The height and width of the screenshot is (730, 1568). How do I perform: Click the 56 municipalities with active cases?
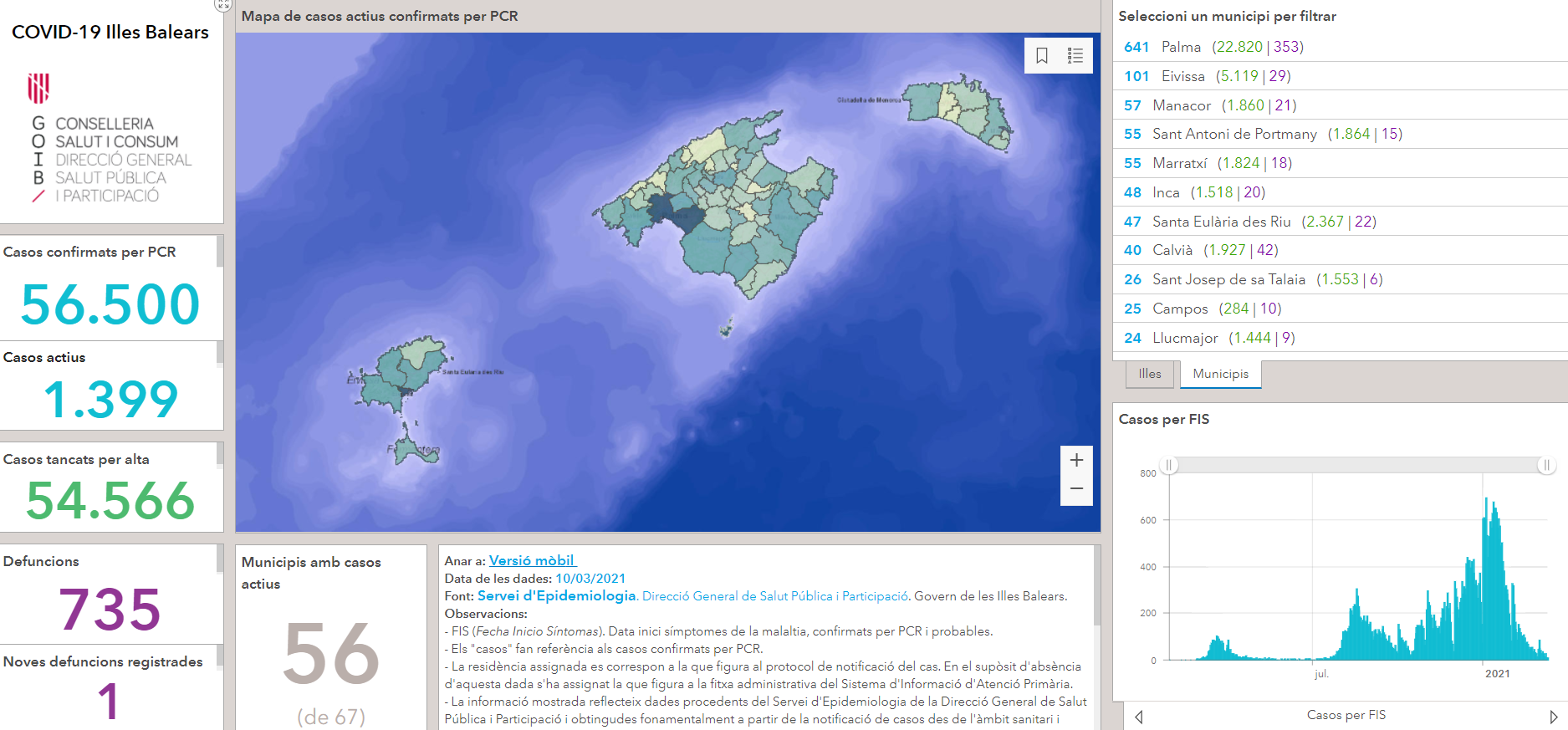[331, 653]
